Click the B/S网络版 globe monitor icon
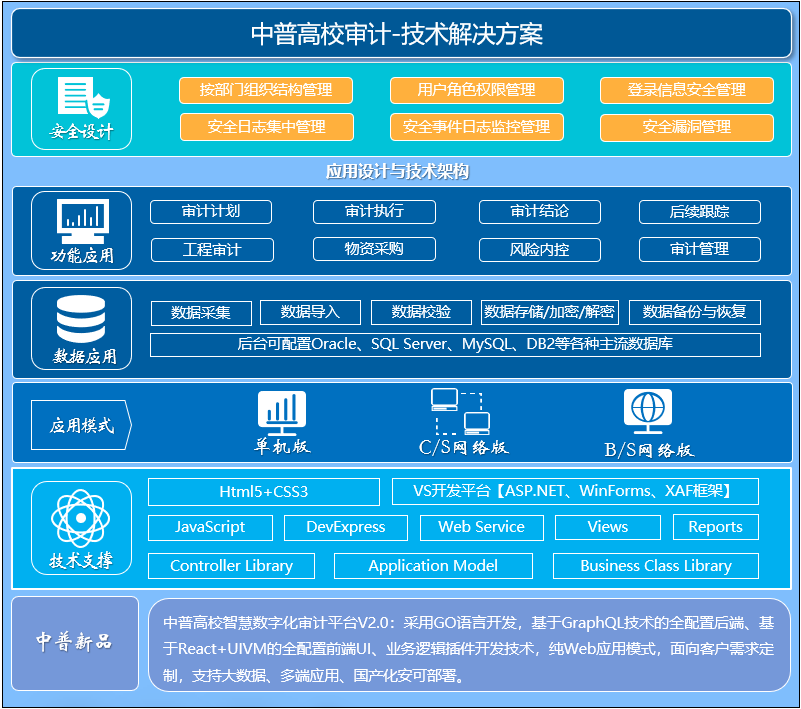Screen dimensions: 801x709 pos(648,412)
